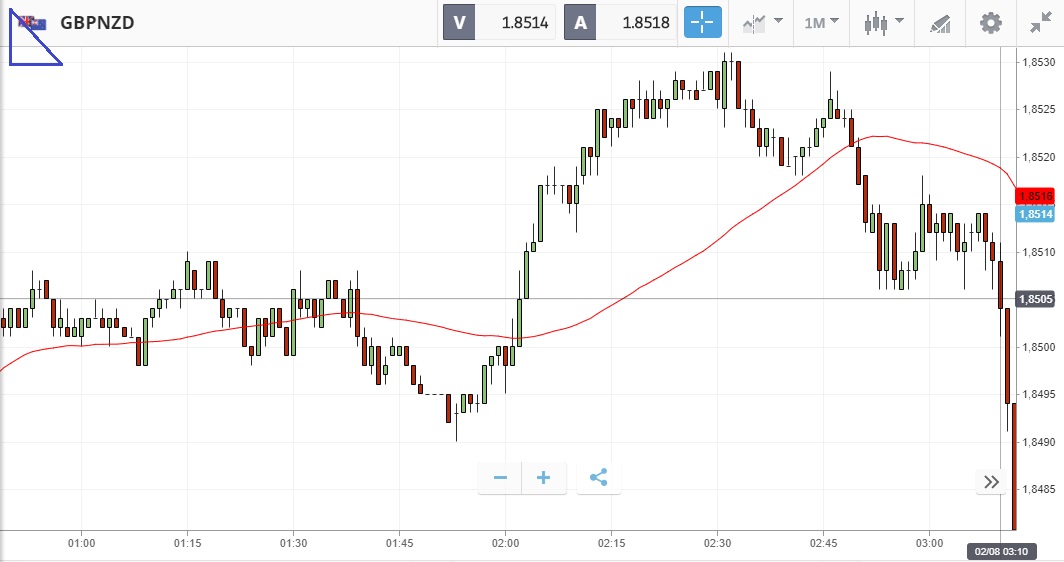The image size is (1064, 562).
Task: Toggle the crosshair cursor button
Action: coord(702,22)
